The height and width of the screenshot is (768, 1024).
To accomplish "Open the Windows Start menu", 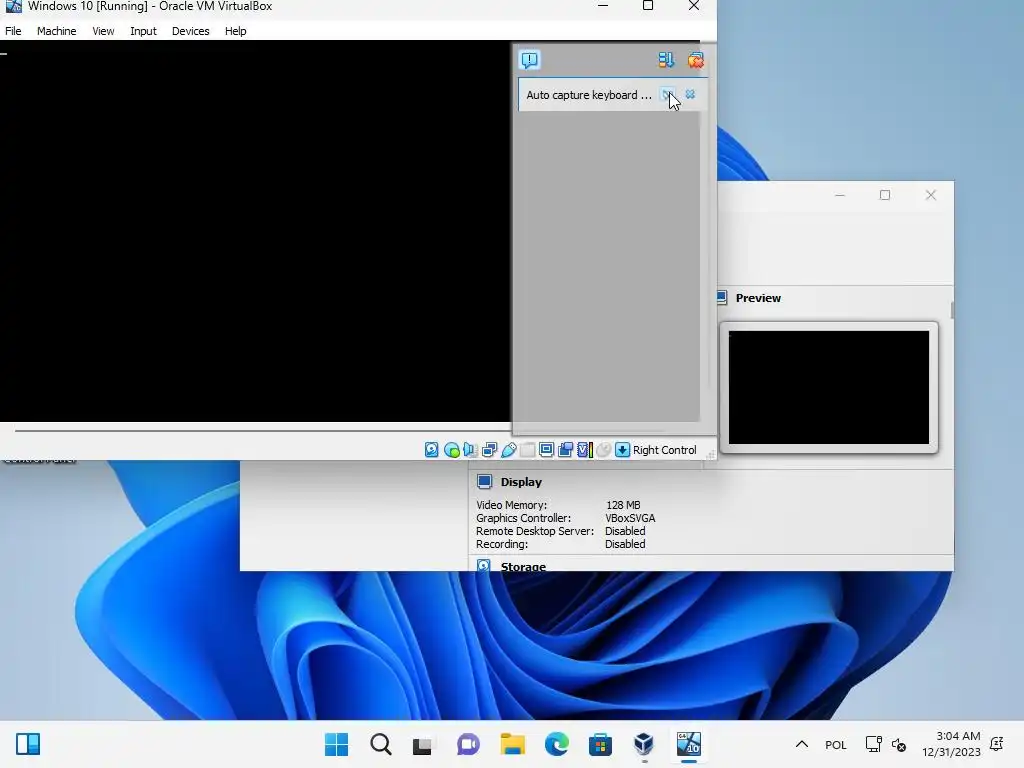I will click(337, 744).
